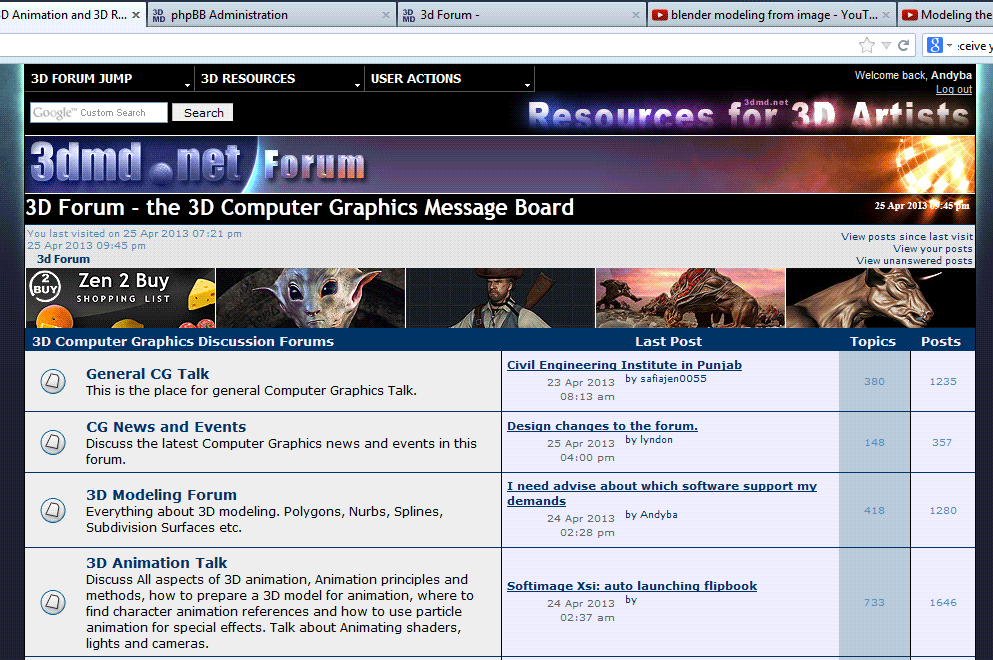Open the 3D Modeling Forum
The width and height of the screenshot is (993, 660).
(161, 495)
